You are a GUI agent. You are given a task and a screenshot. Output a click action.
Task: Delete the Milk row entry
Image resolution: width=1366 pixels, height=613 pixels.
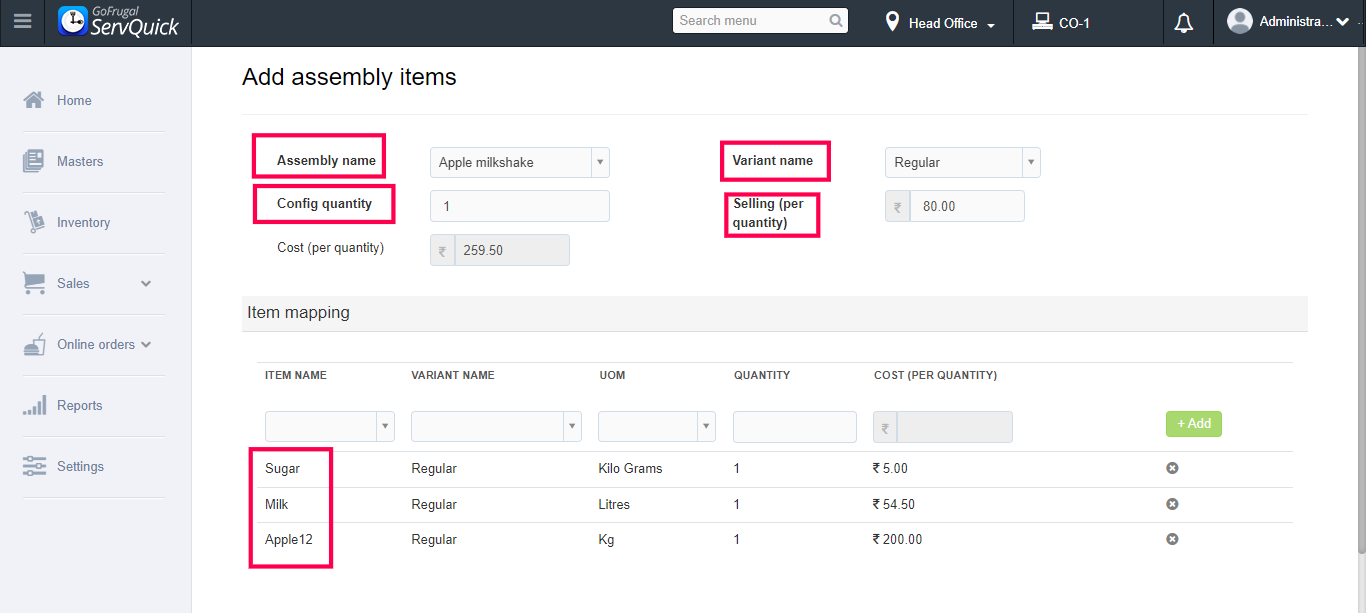point(1172,504)
